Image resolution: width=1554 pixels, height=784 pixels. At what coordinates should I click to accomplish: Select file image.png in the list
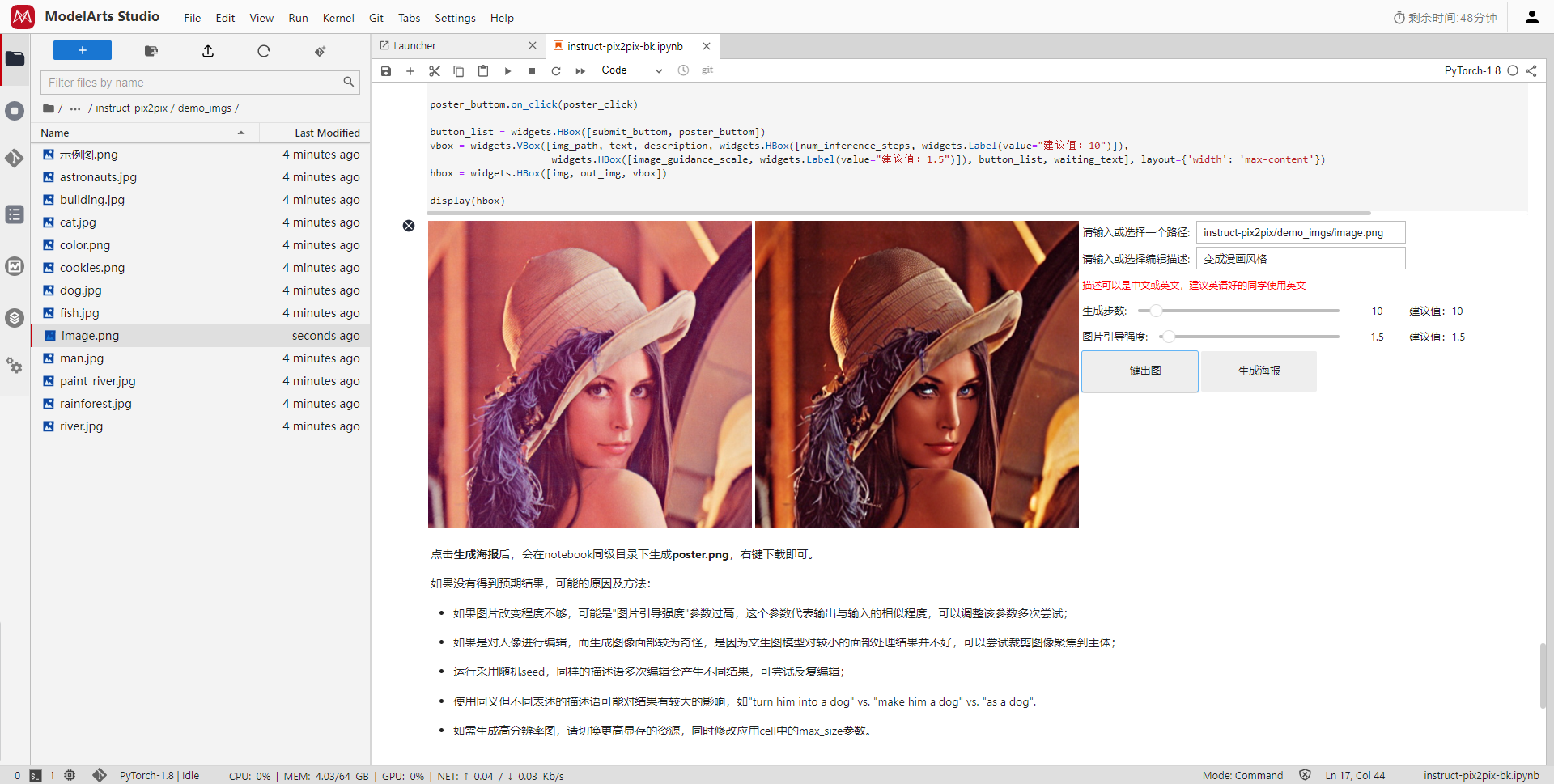click(x=201, y=336)
